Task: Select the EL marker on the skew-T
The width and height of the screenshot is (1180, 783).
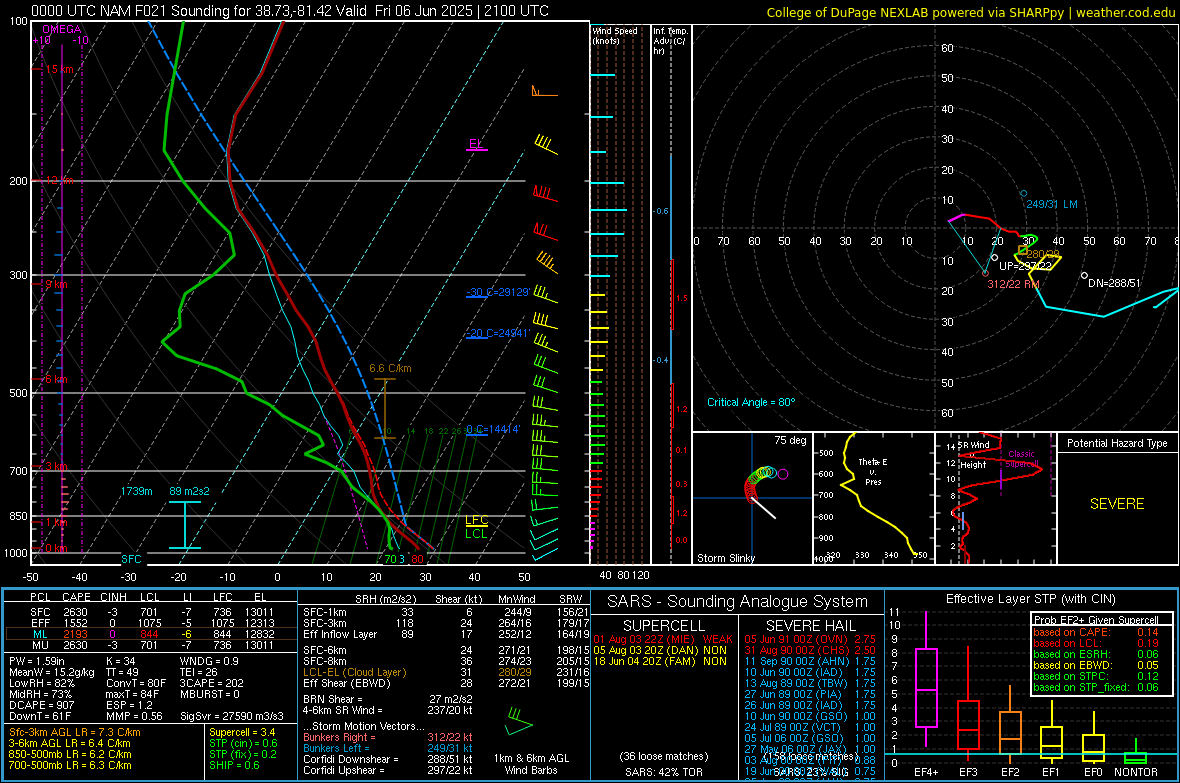Action: coord(475,143)
